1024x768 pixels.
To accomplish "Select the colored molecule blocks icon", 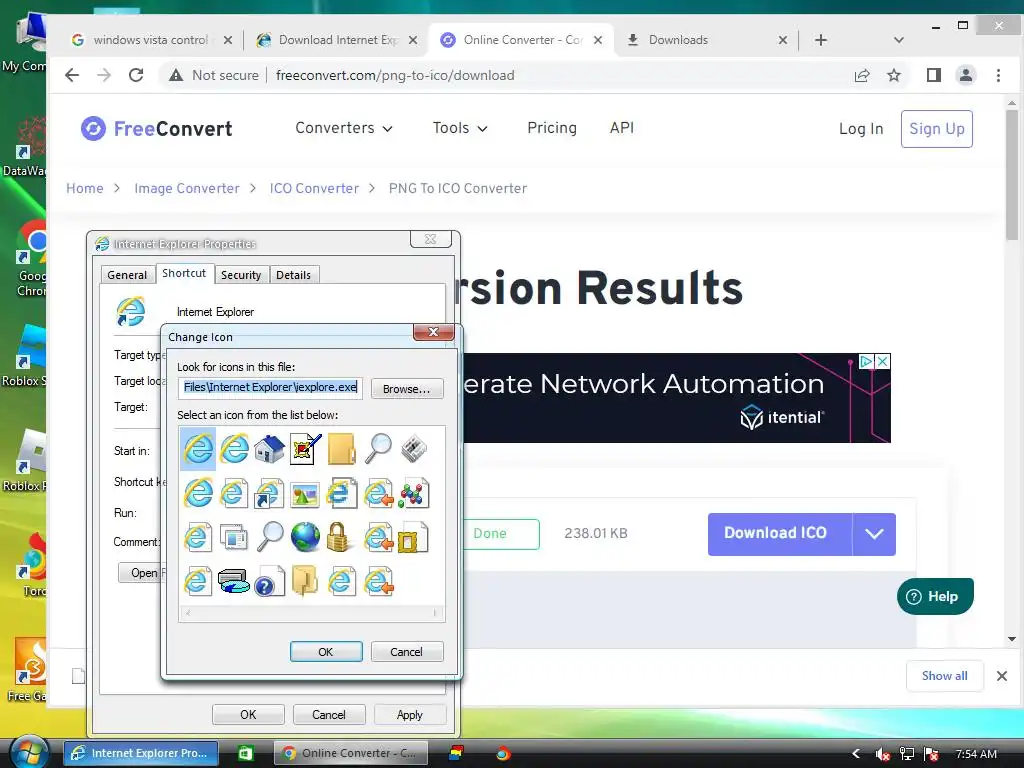I will [x=414, y=494].
